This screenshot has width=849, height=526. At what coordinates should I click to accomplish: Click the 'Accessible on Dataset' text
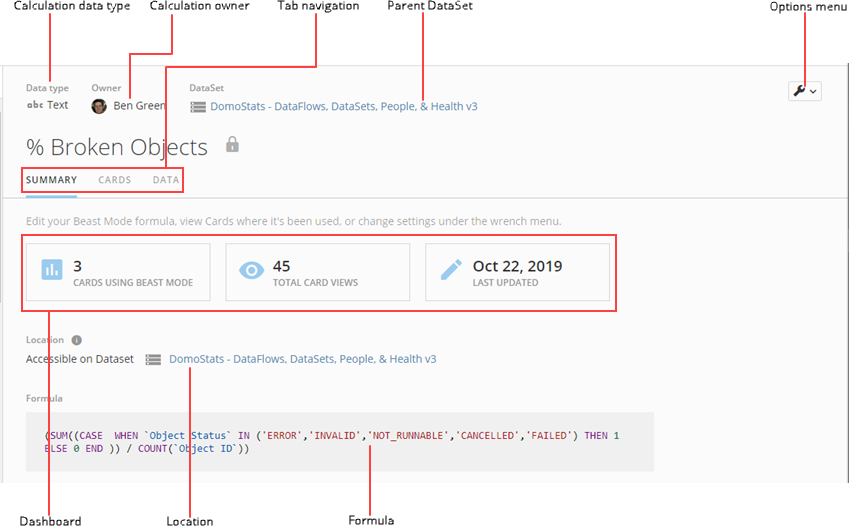pos(80,359)
